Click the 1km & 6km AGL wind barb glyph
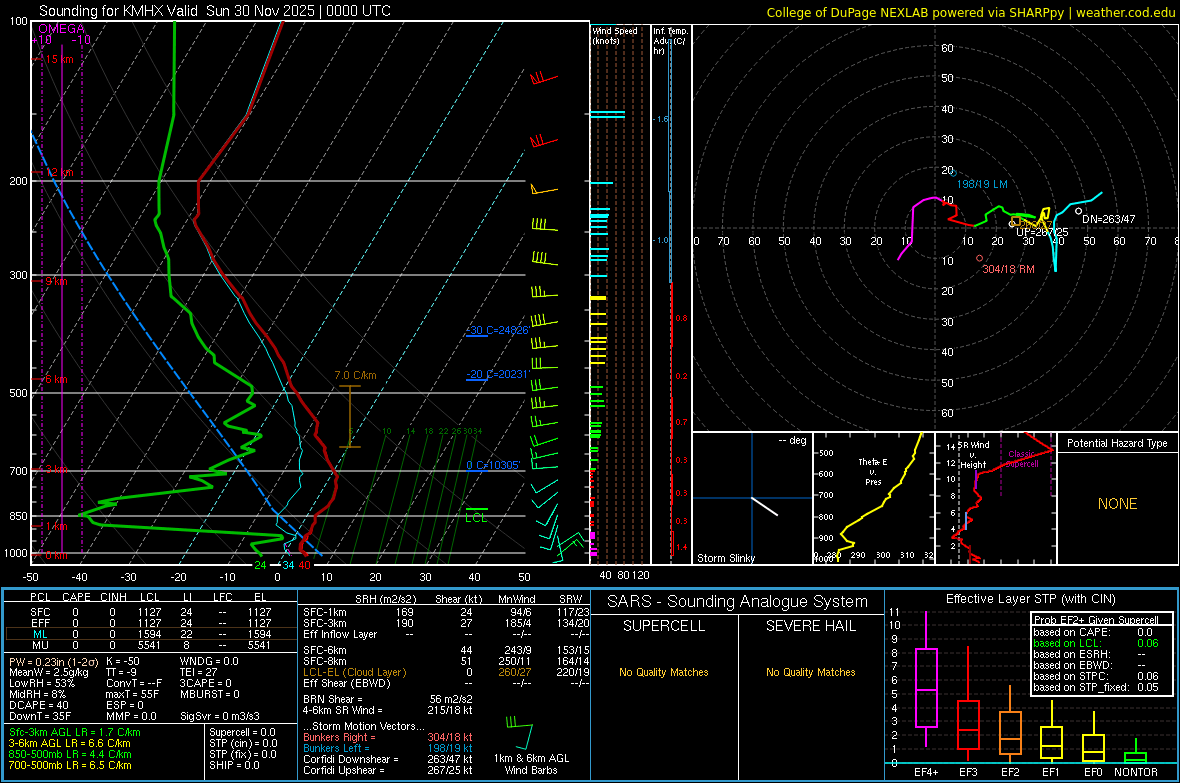1180x783 pixels. click(519, 733)
